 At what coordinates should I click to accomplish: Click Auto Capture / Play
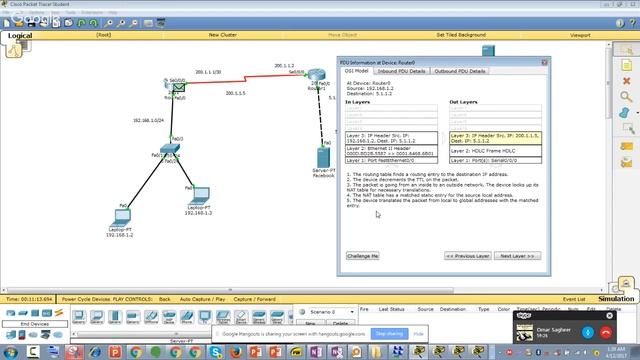[202, 299]
